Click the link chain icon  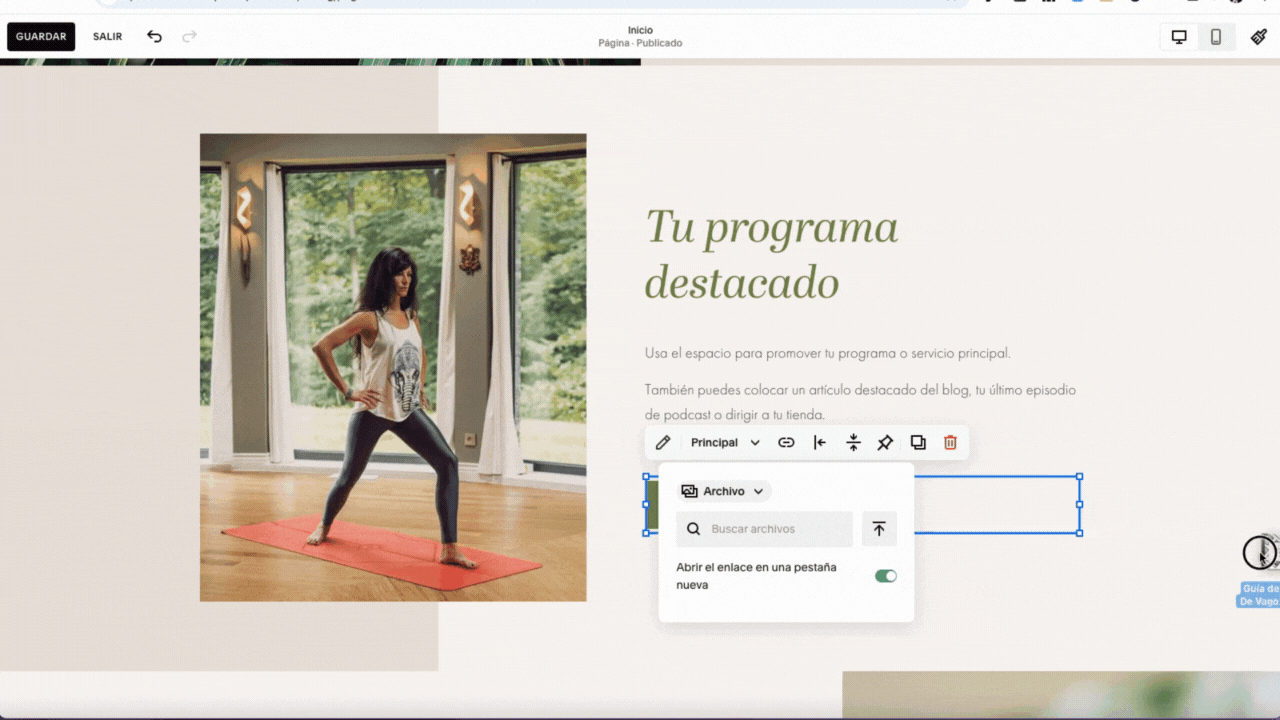coord(786,443)
